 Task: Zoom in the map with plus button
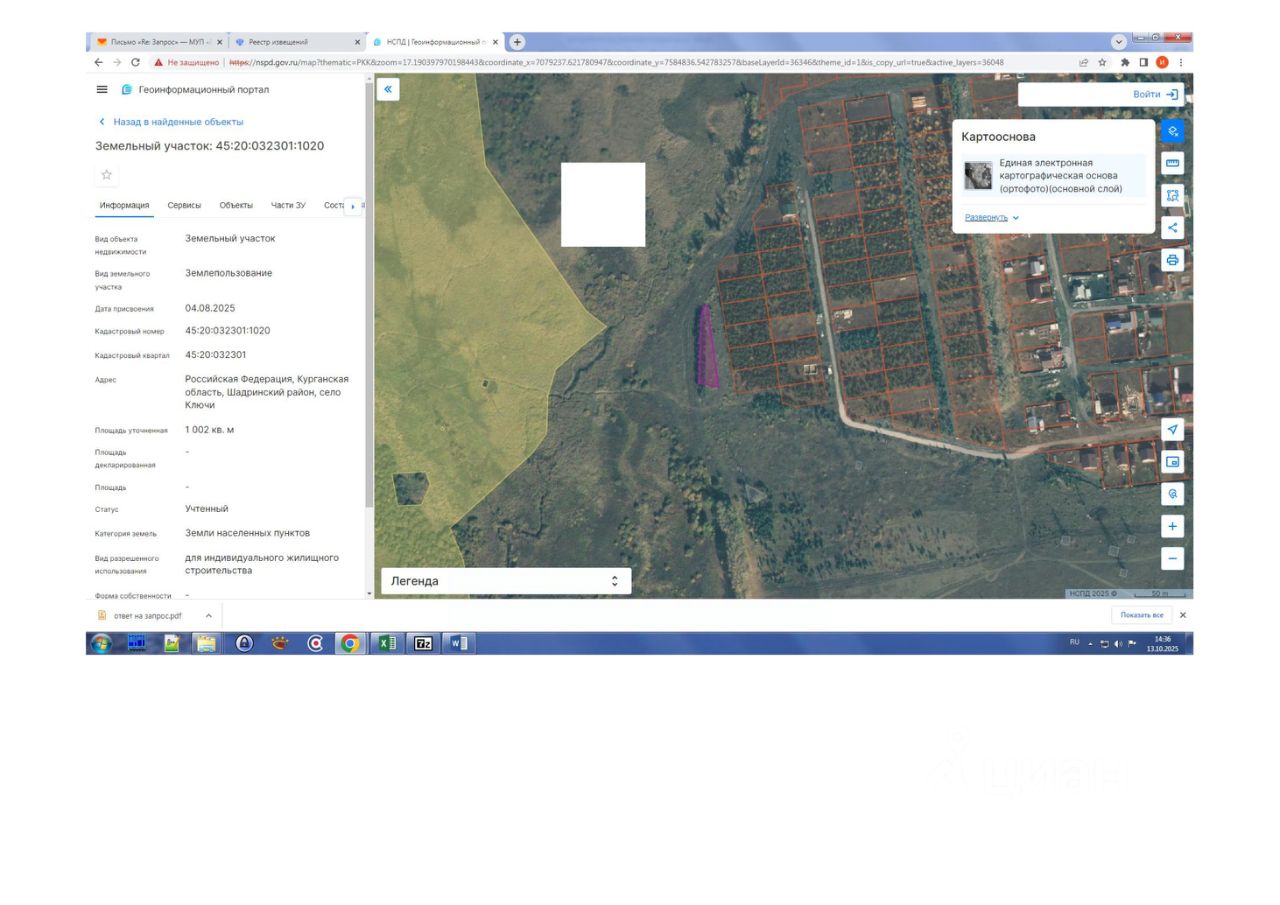[x=1173, y=526]
